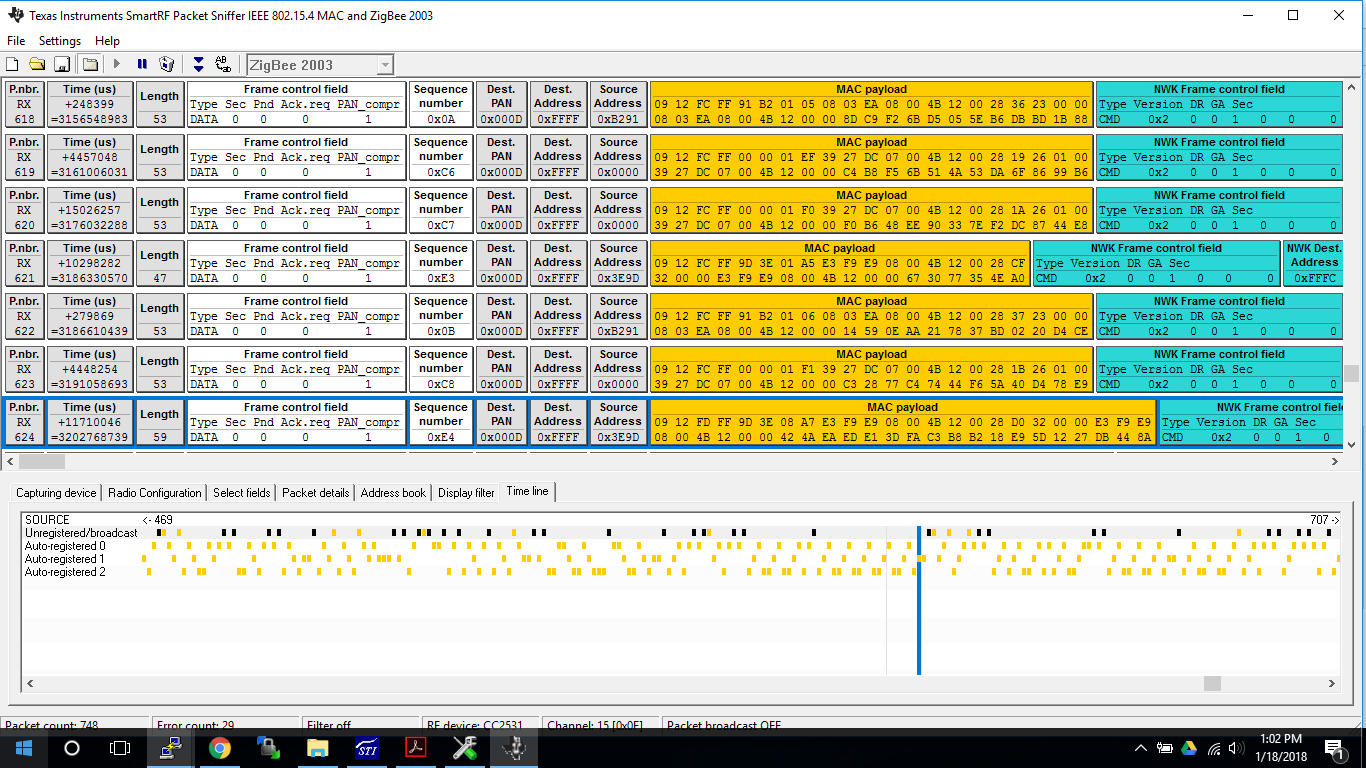Open the Help menu
Screen dimensions: 1366x768
[x=107, y=41]
